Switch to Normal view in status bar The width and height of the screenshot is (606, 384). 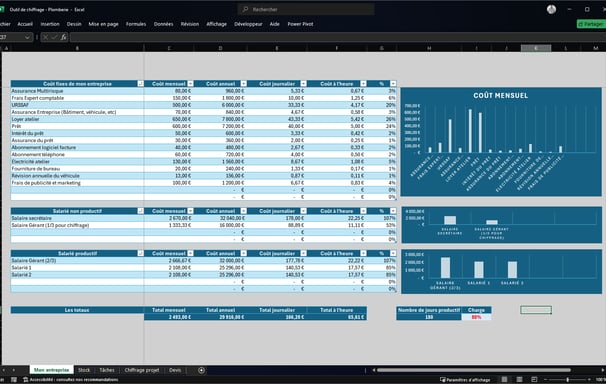coord(504,380)
